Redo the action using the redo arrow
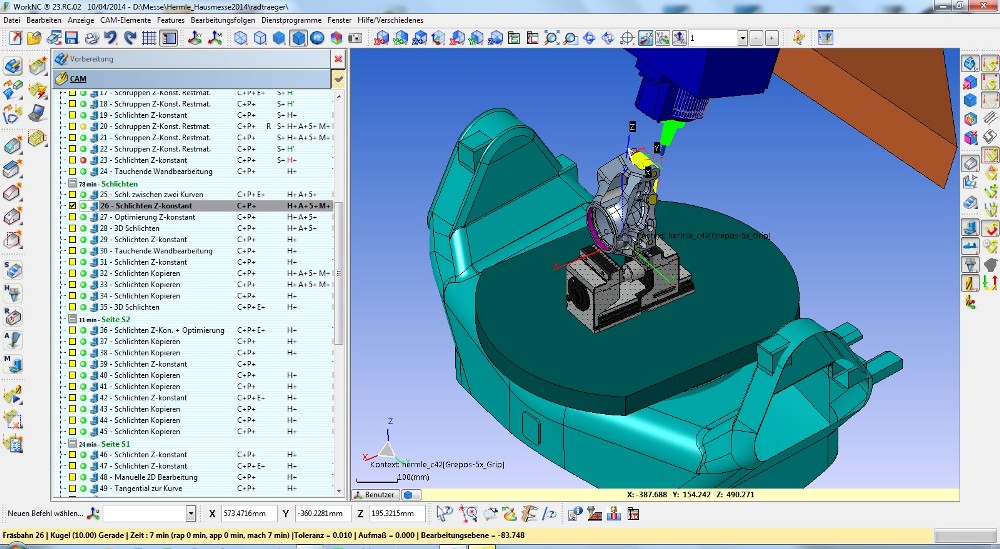1000x549 pixels. tap(130, 38)
